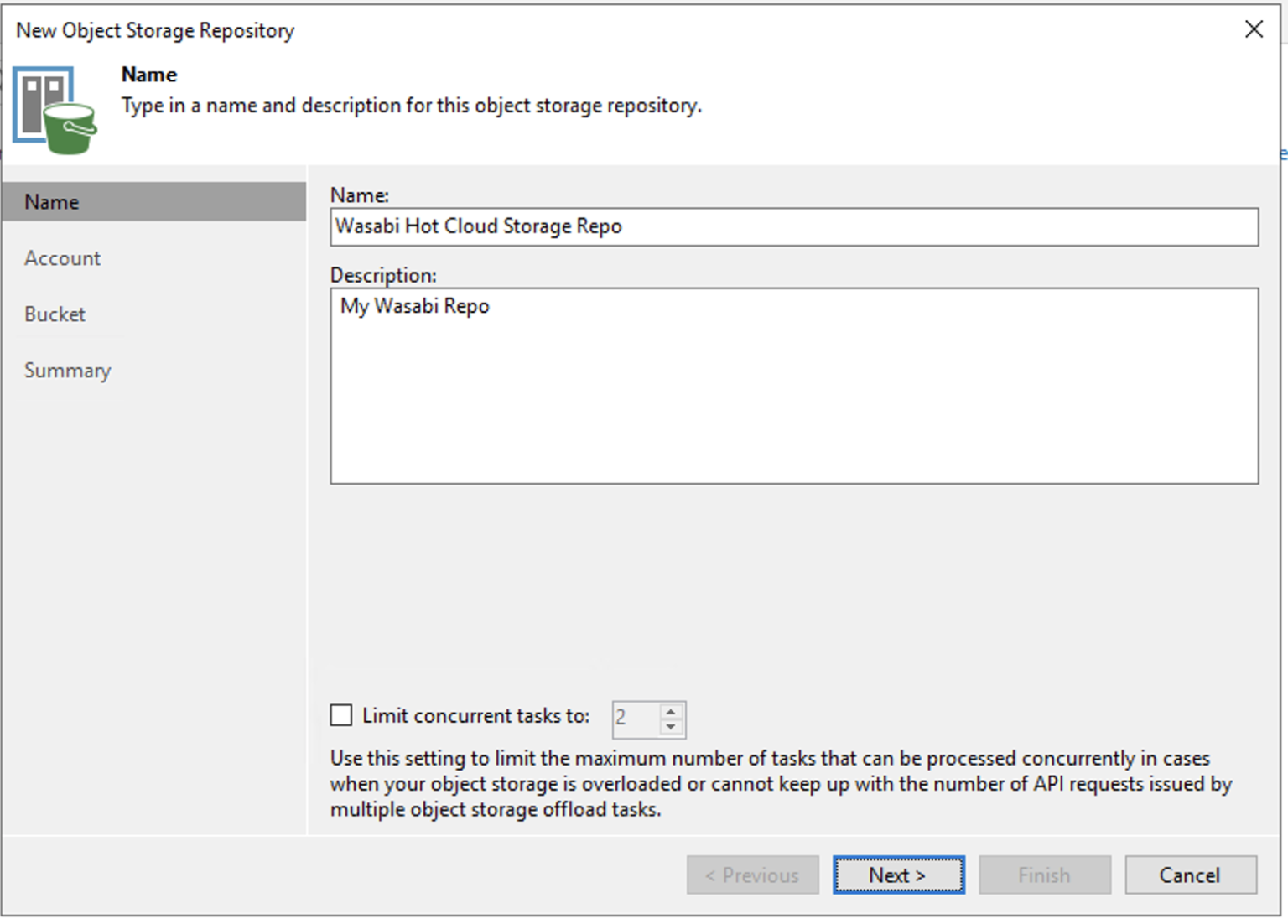Click the concurrent tasks number field
1288x924 pixels.
click(636, 719)
